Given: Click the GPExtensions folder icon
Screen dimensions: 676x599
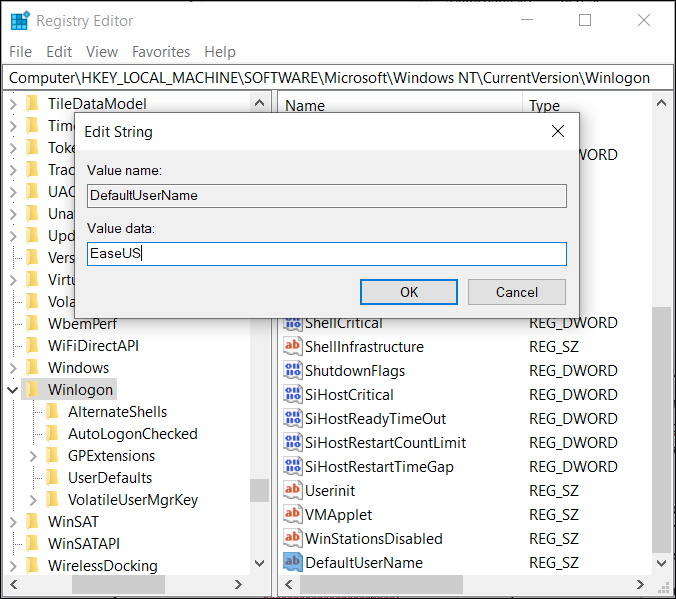Looking at the screenshot, I should (52, 455).
